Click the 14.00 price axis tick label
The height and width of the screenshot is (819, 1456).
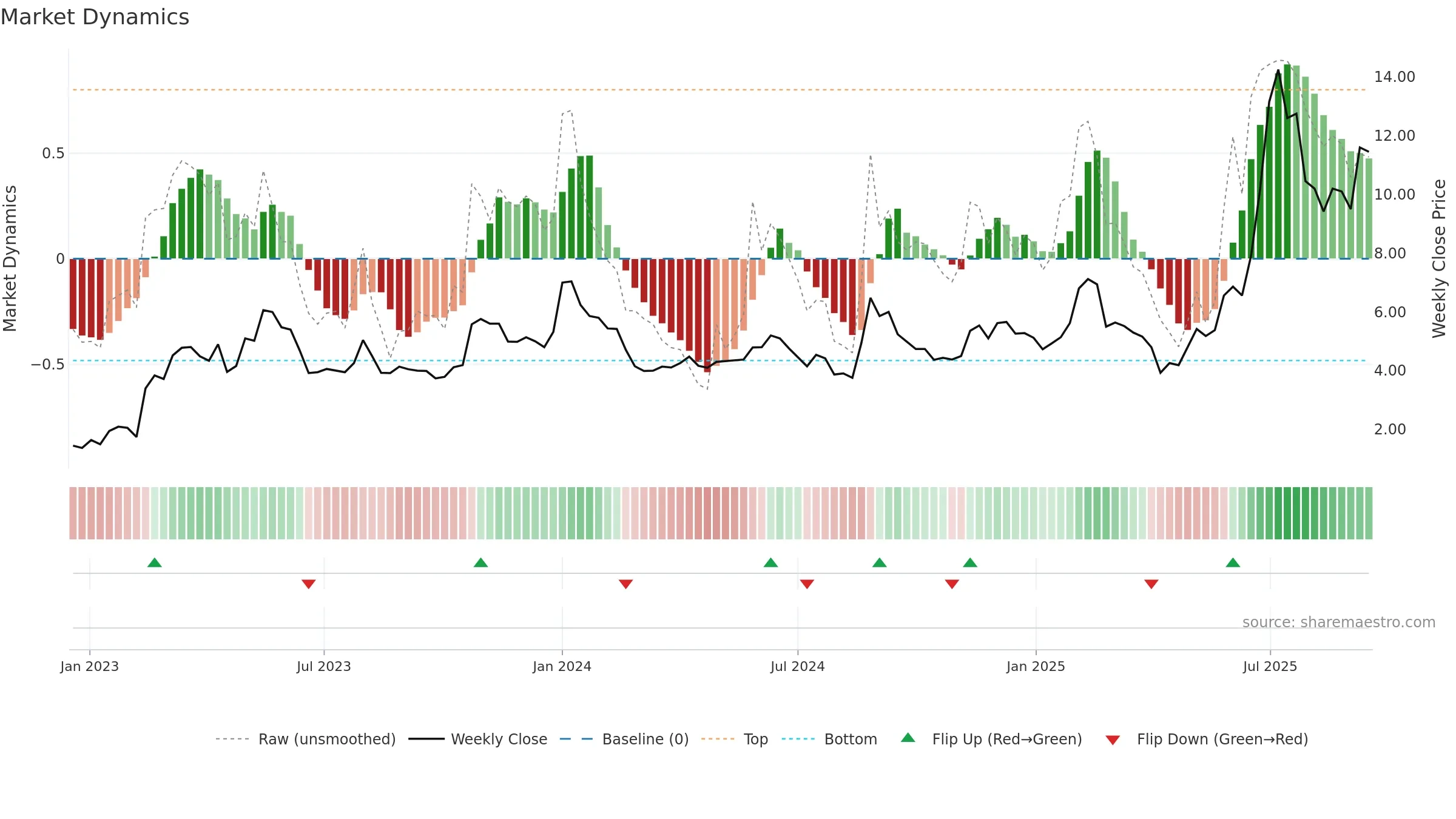tap(1395, 77)
